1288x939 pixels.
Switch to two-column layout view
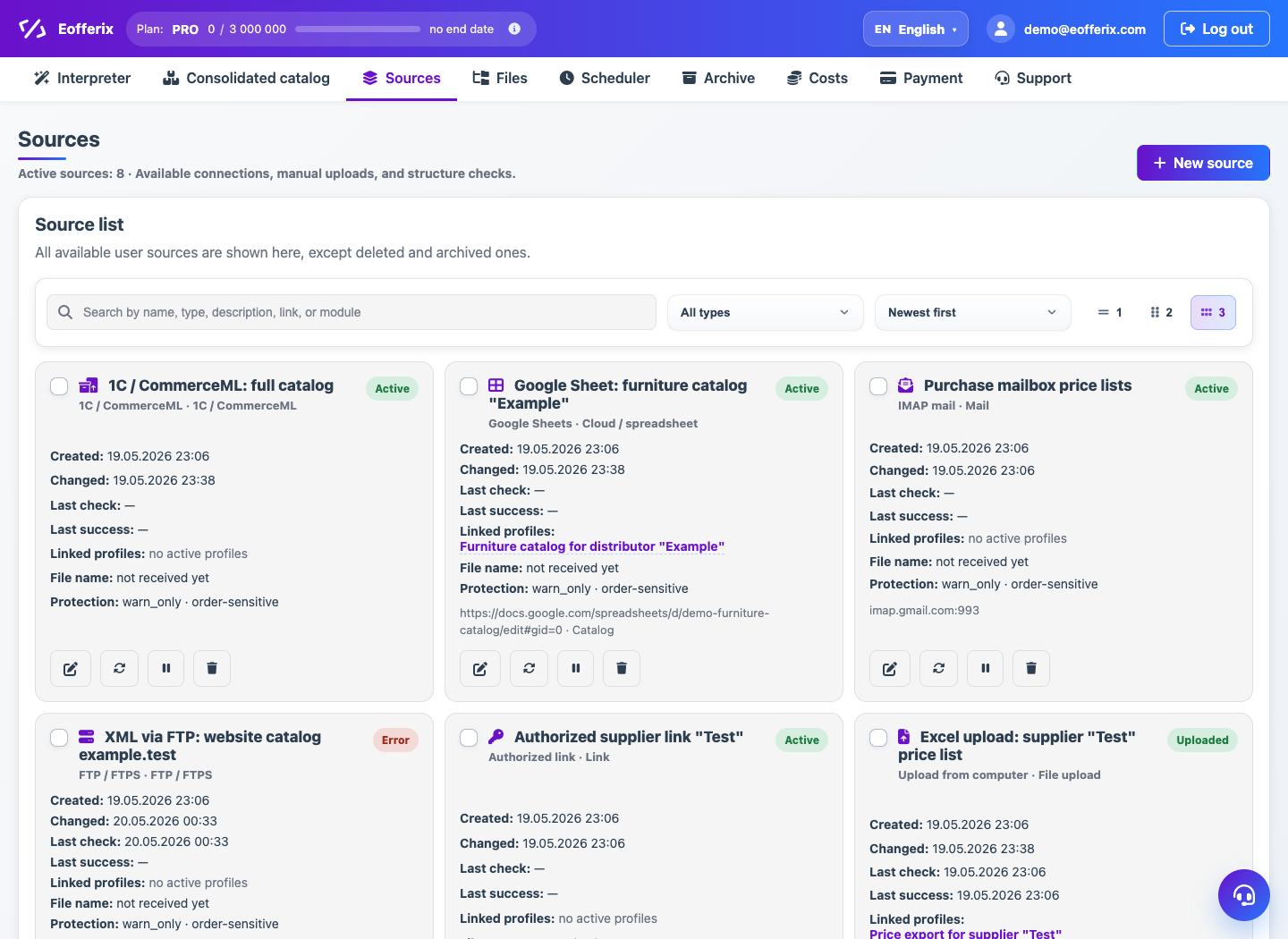click(x=1161, y=312)
